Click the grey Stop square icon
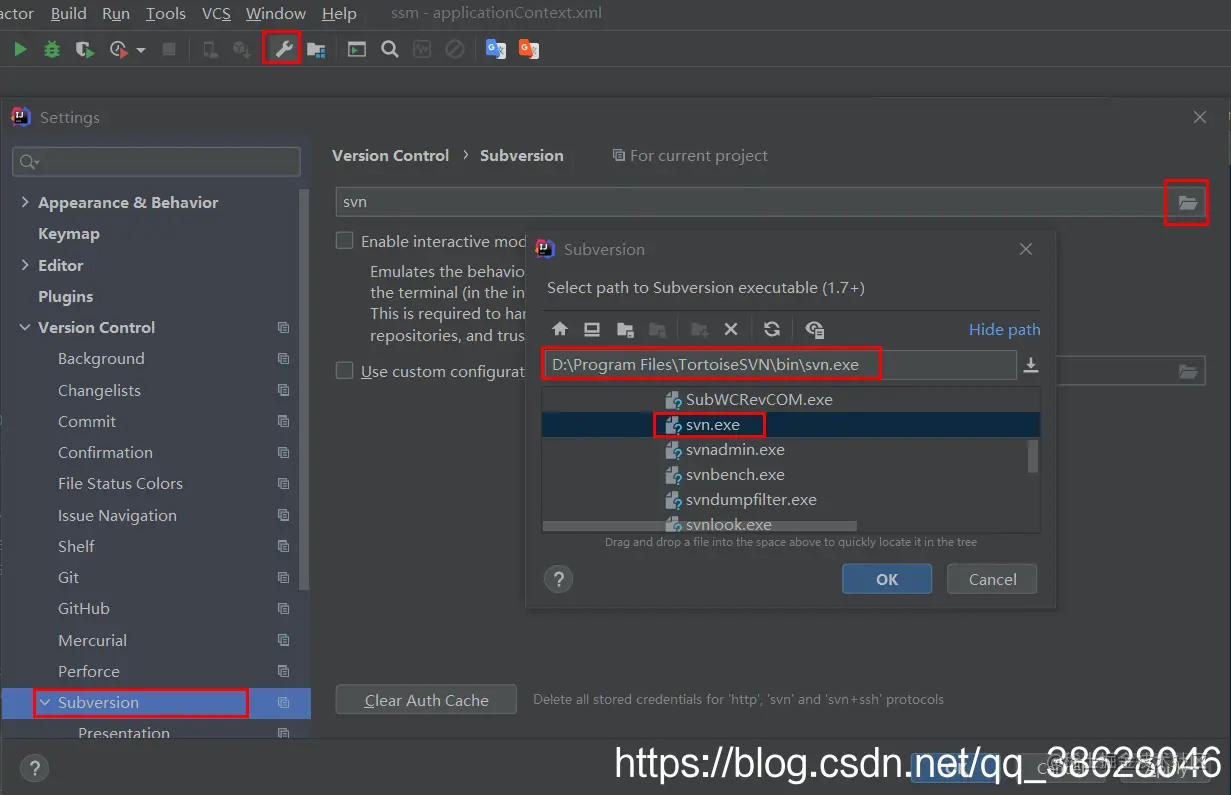This screenshot has height=795, width=1231. (x=169, y=49)
